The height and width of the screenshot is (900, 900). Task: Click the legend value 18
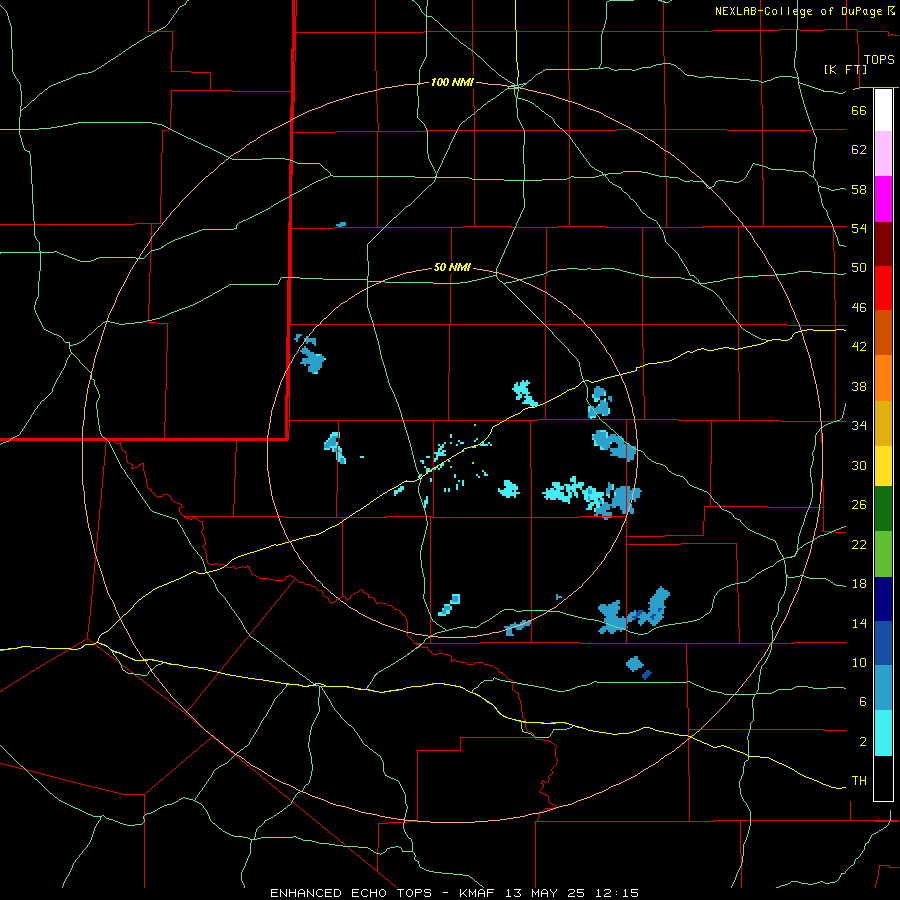click(x=859, y=584)
